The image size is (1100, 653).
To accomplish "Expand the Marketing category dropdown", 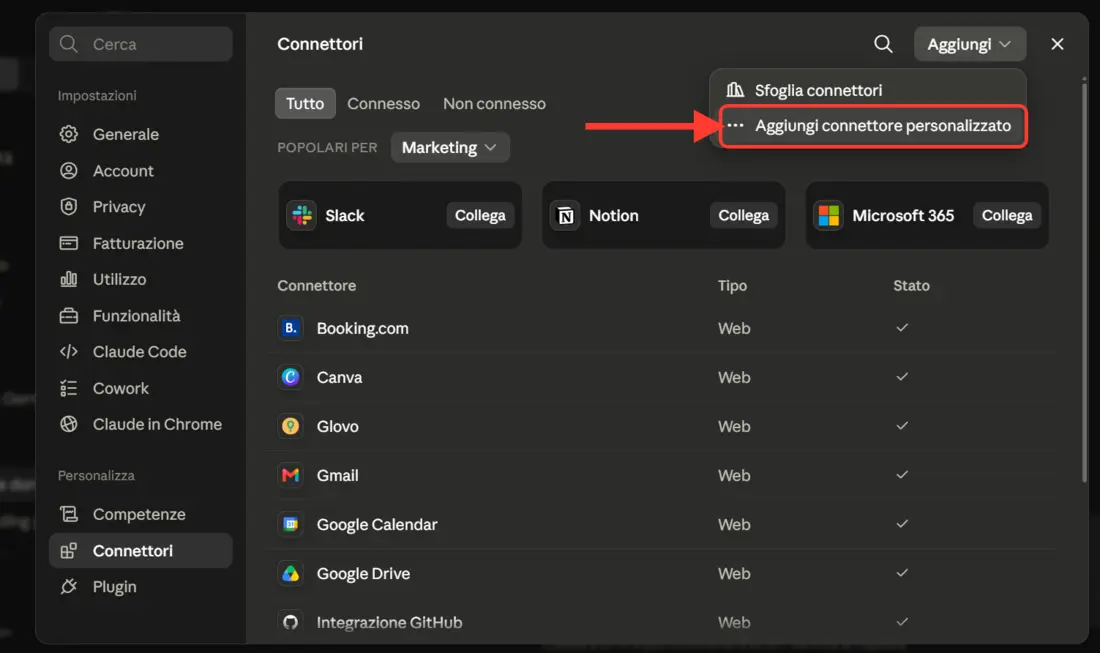I will coord(450,147).
